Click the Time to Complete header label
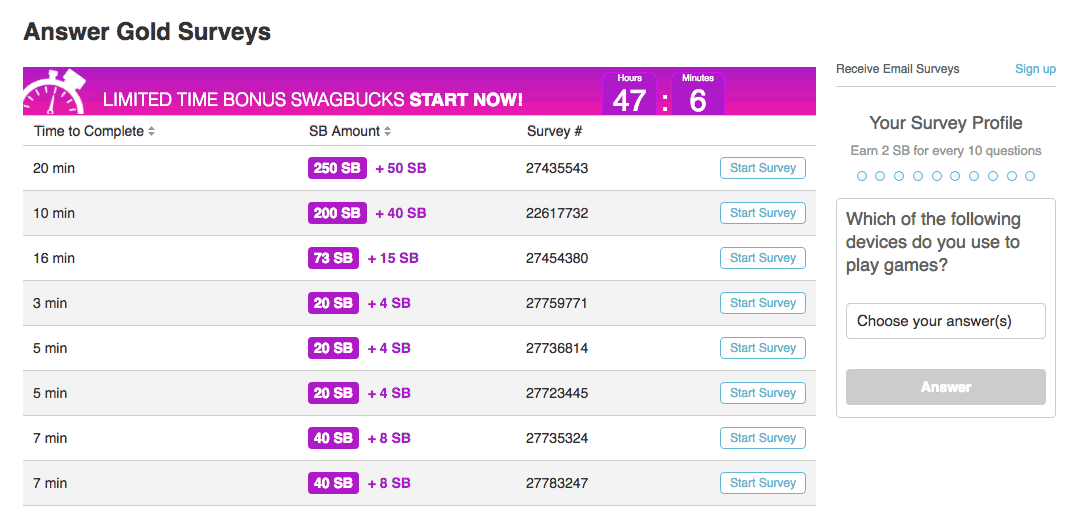Screen dimensions: 1070x513 point(89,132)
